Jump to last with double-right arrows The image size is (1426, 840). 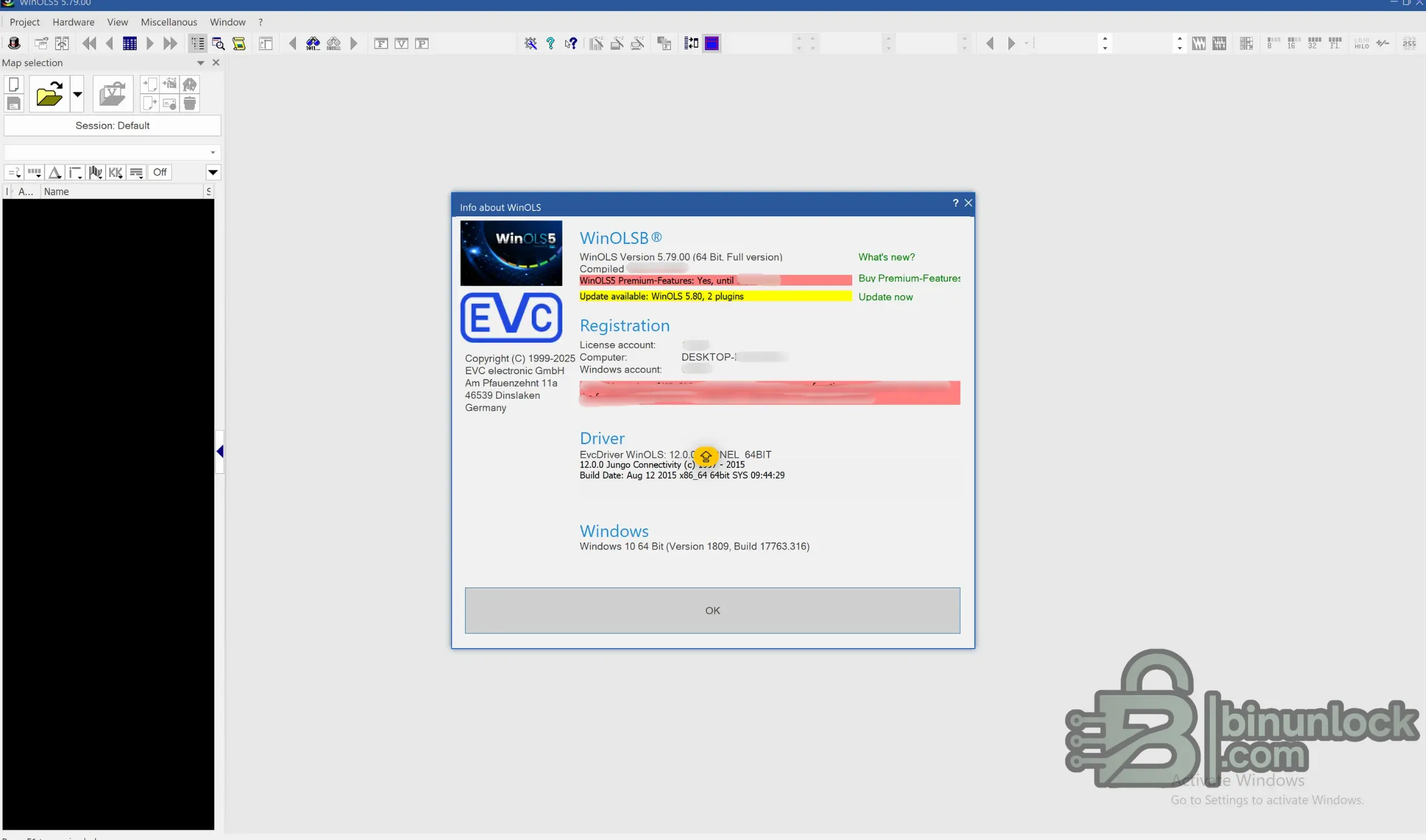pos(170,43)
